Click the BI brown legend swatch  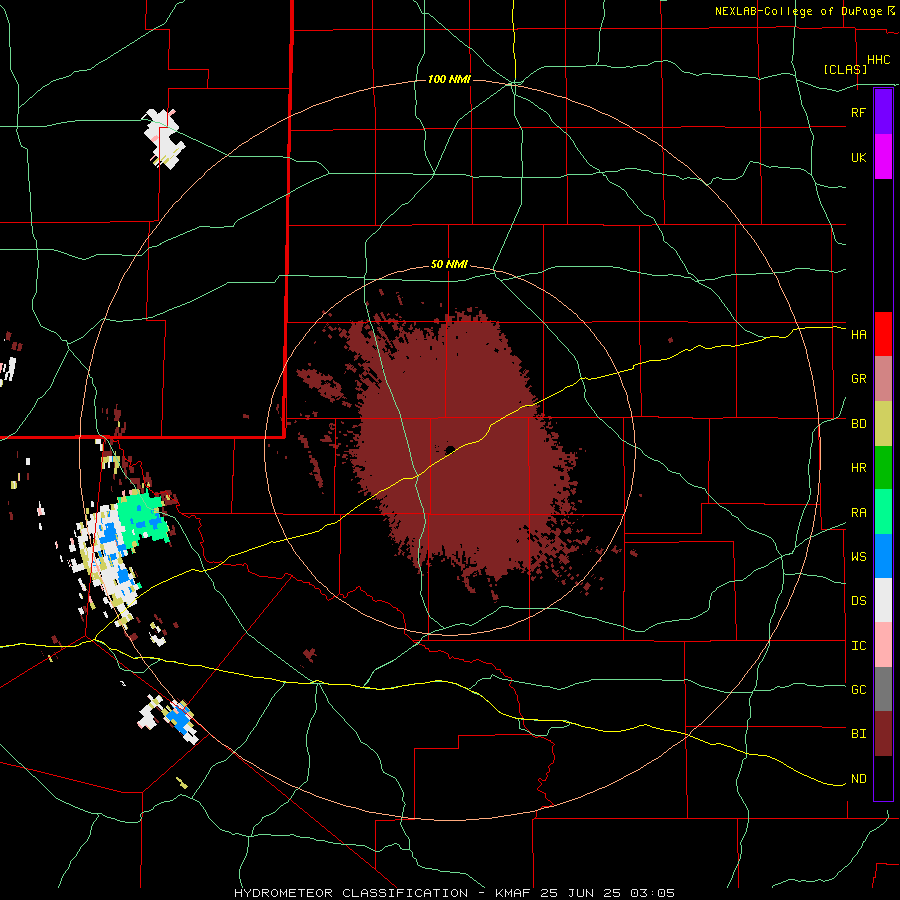pyautogui.click(x=883, y=734)
